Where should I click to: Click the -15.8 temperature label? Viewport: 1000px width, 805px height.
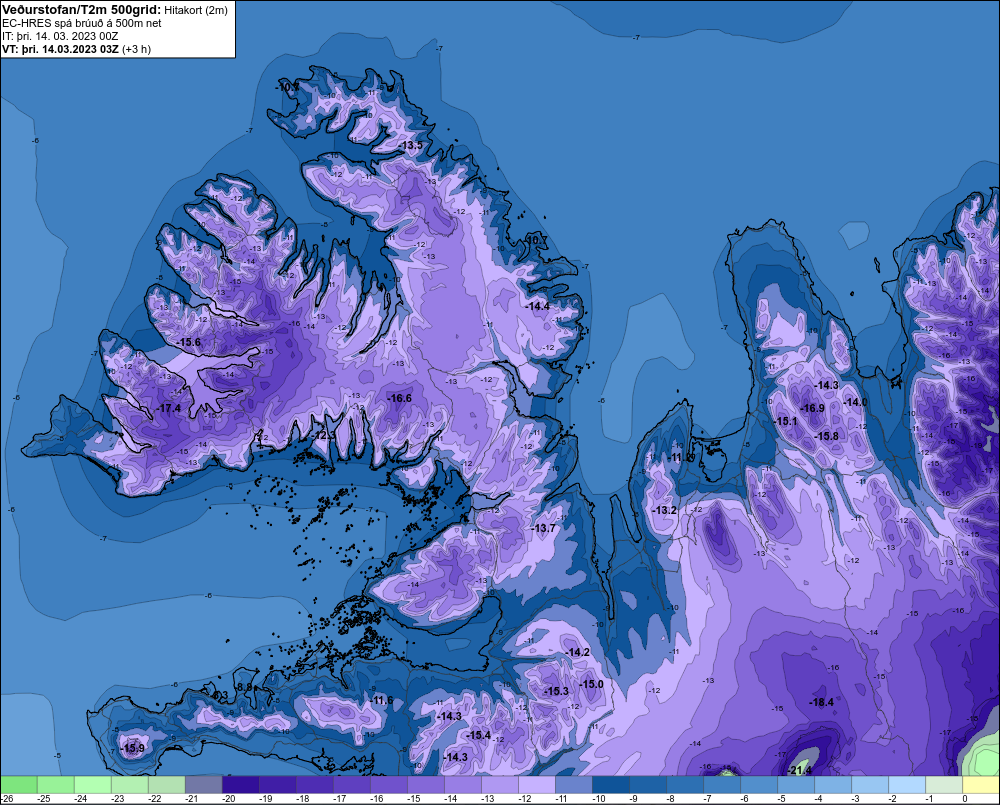tap(827, 436)
